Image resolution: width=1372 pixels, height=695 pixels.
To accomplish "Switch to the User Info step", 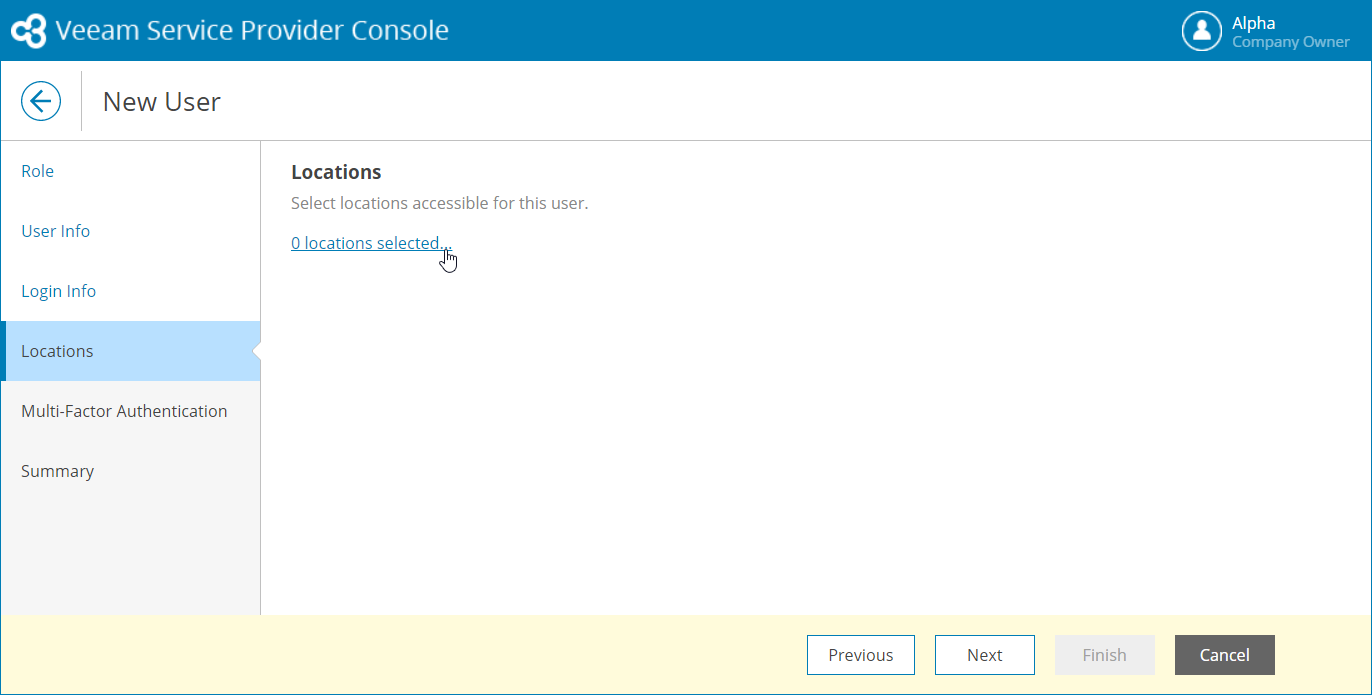I will point(56,231).
